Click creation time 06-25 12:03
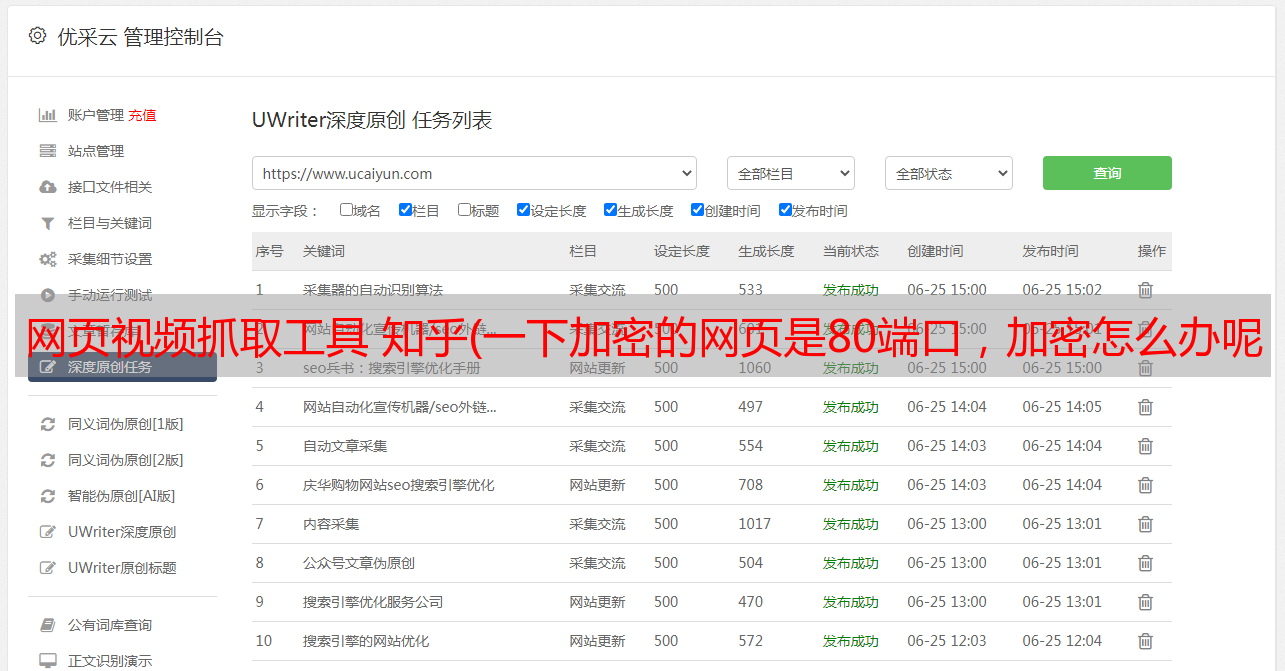 coord(947,641)
